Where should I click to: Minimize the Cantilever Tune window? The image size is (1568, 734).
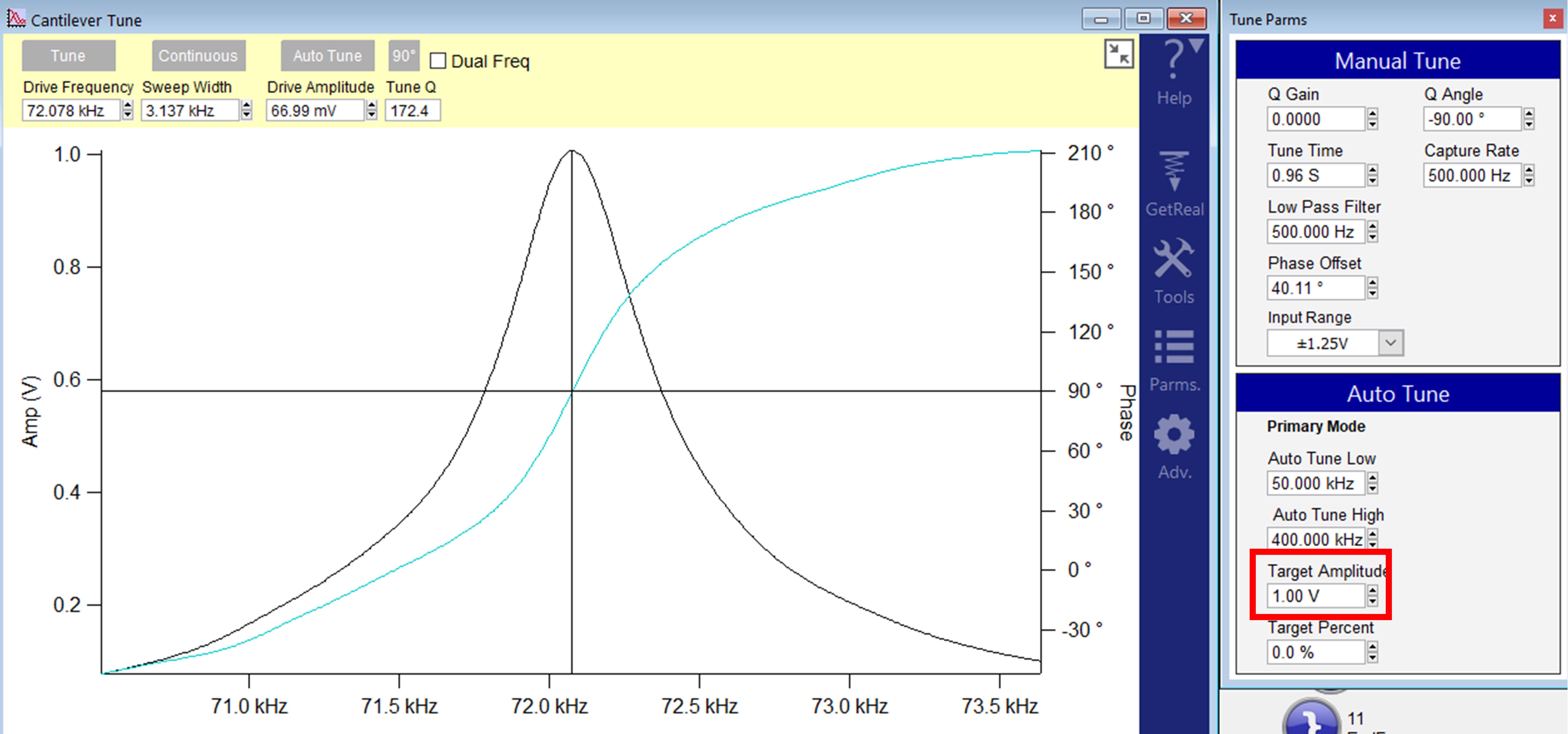[1101, 19]
